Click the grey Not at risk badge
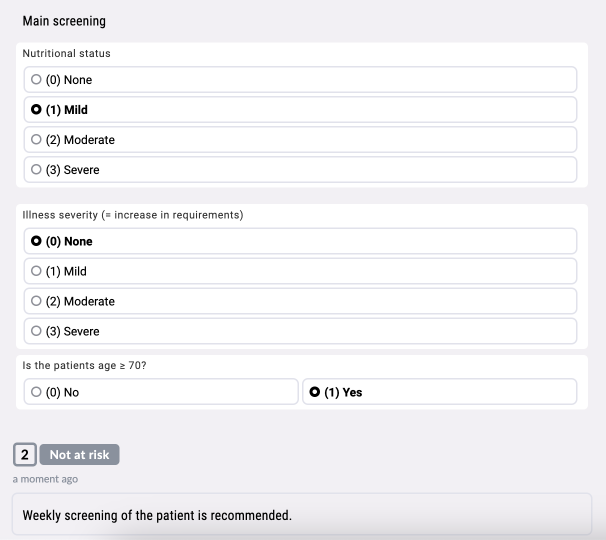The height and width of the screenshot is (540, 606). [x=80, y=455]
